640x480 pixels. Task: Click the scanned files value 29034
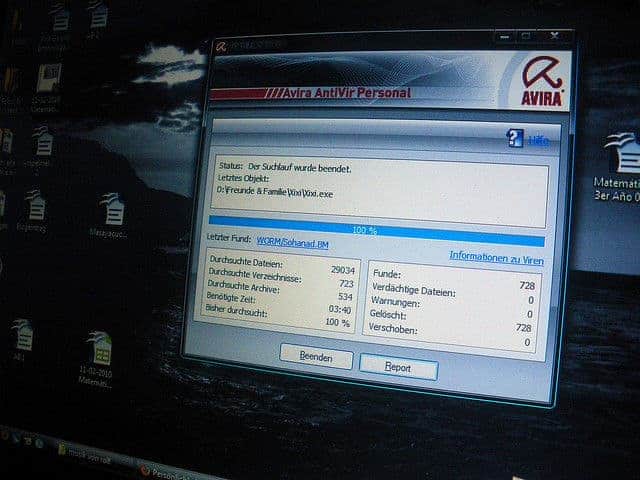[x=343, y=270]
